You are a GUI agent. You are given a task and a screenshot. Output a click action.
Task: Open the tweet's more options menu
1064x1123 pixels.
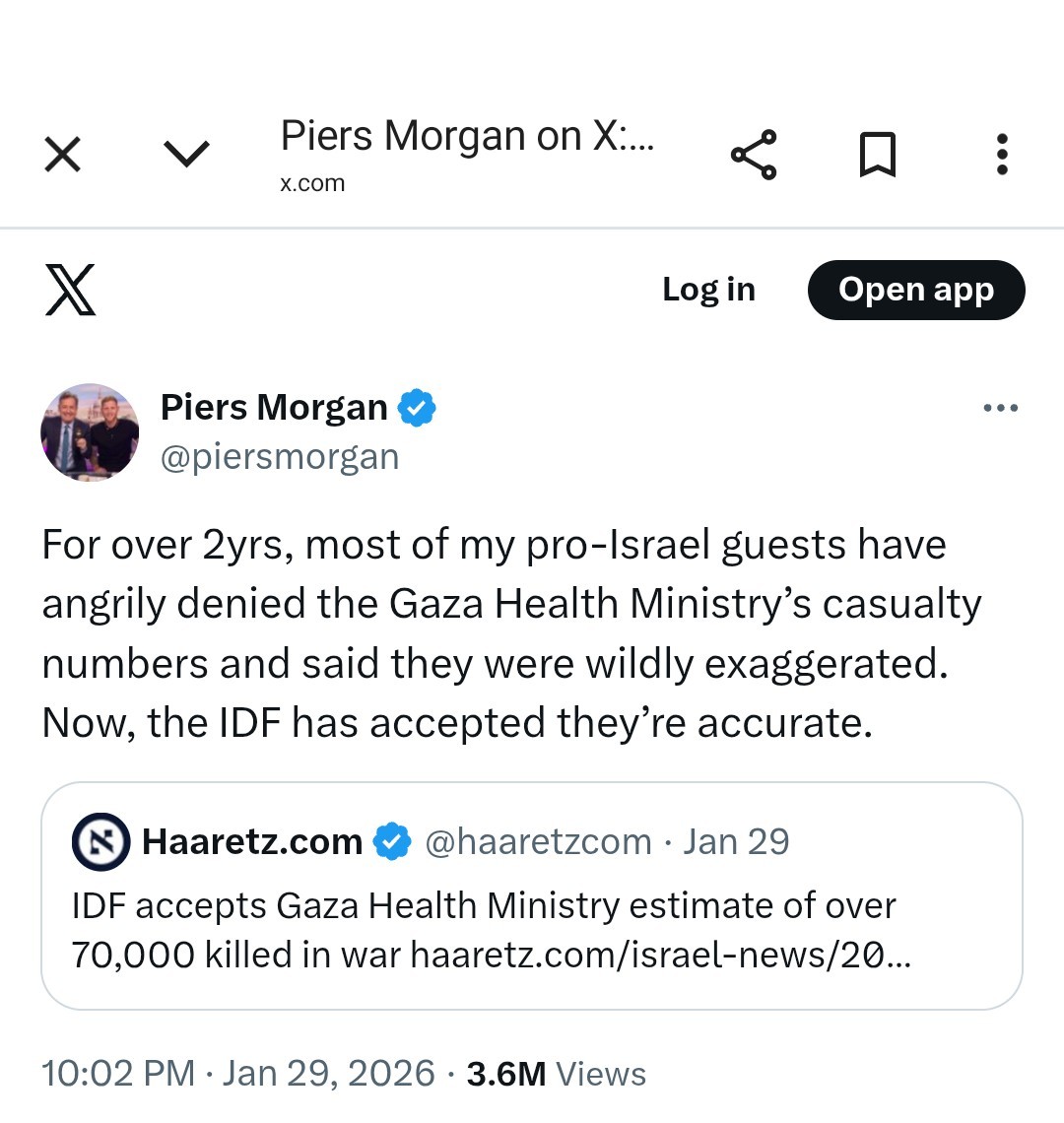click(1000, 408)
